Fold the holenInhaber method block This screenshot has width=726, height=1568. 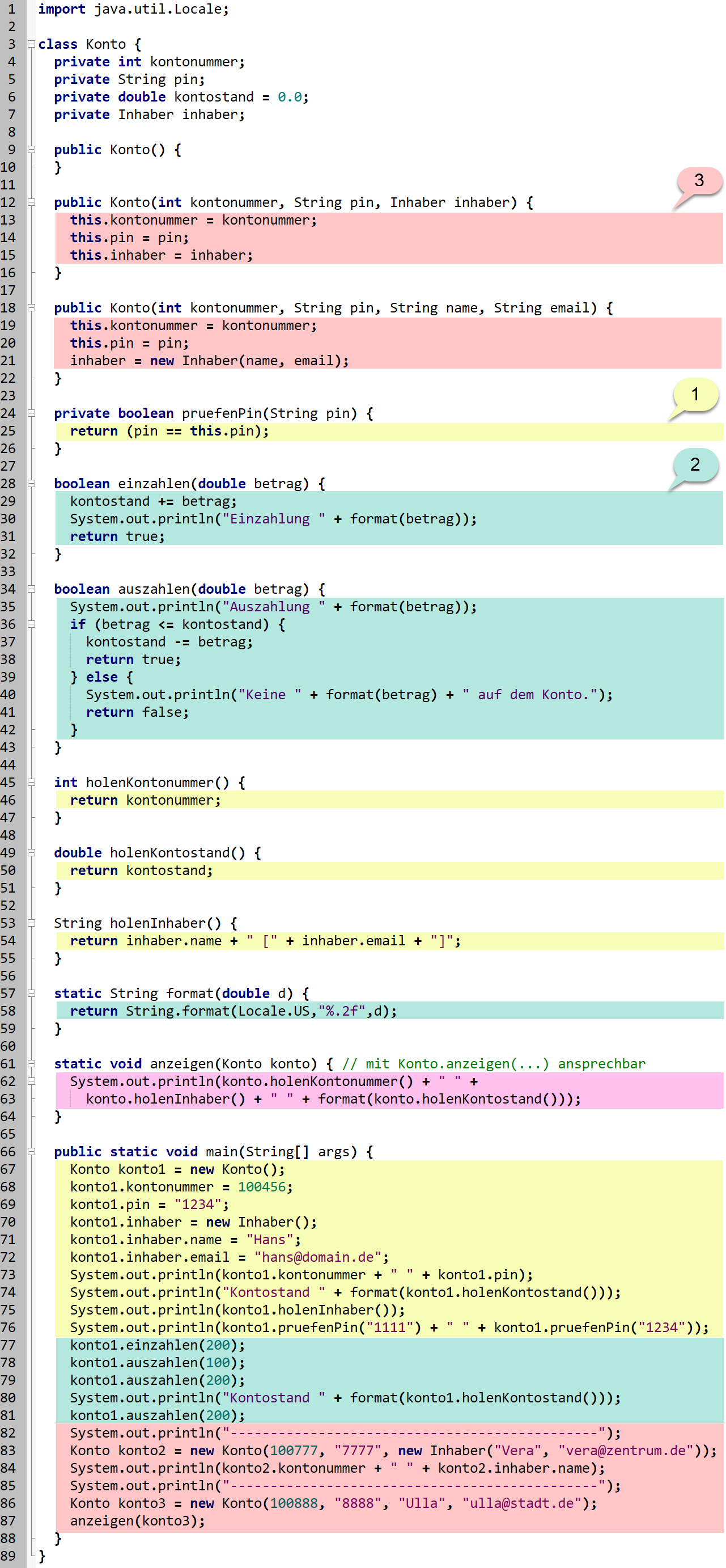[x=31, y=923]
